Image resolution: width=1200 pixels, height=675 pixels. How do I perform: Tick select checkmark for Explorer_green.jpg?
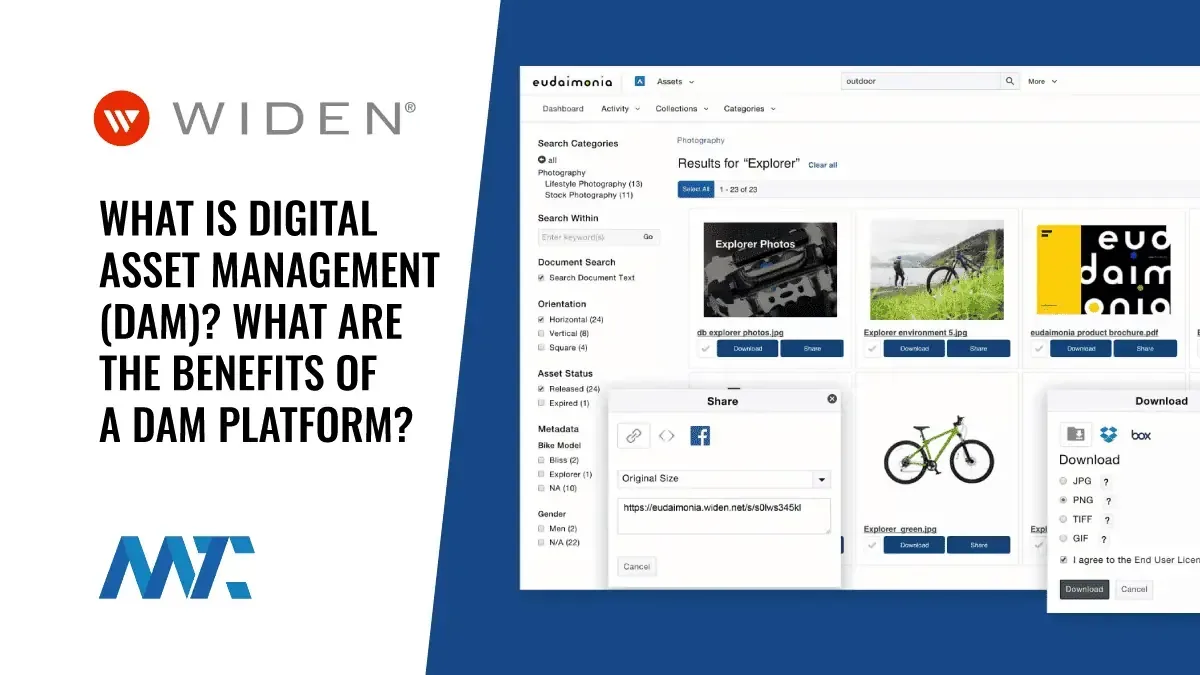point(872,546)
